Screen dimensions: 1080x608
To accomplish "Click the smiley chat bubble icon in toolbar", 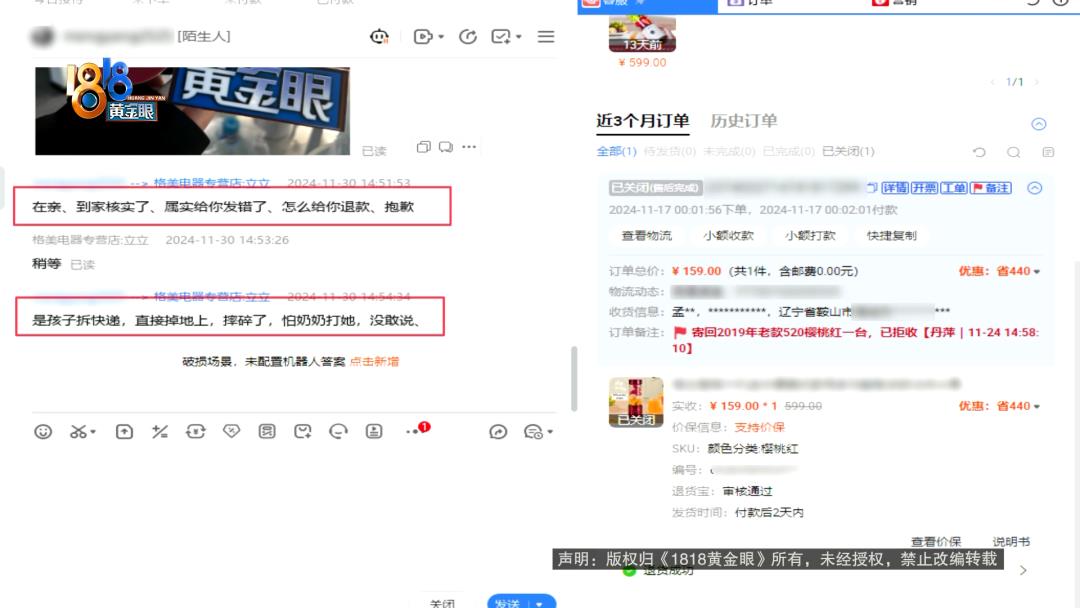I will (338, 432).
